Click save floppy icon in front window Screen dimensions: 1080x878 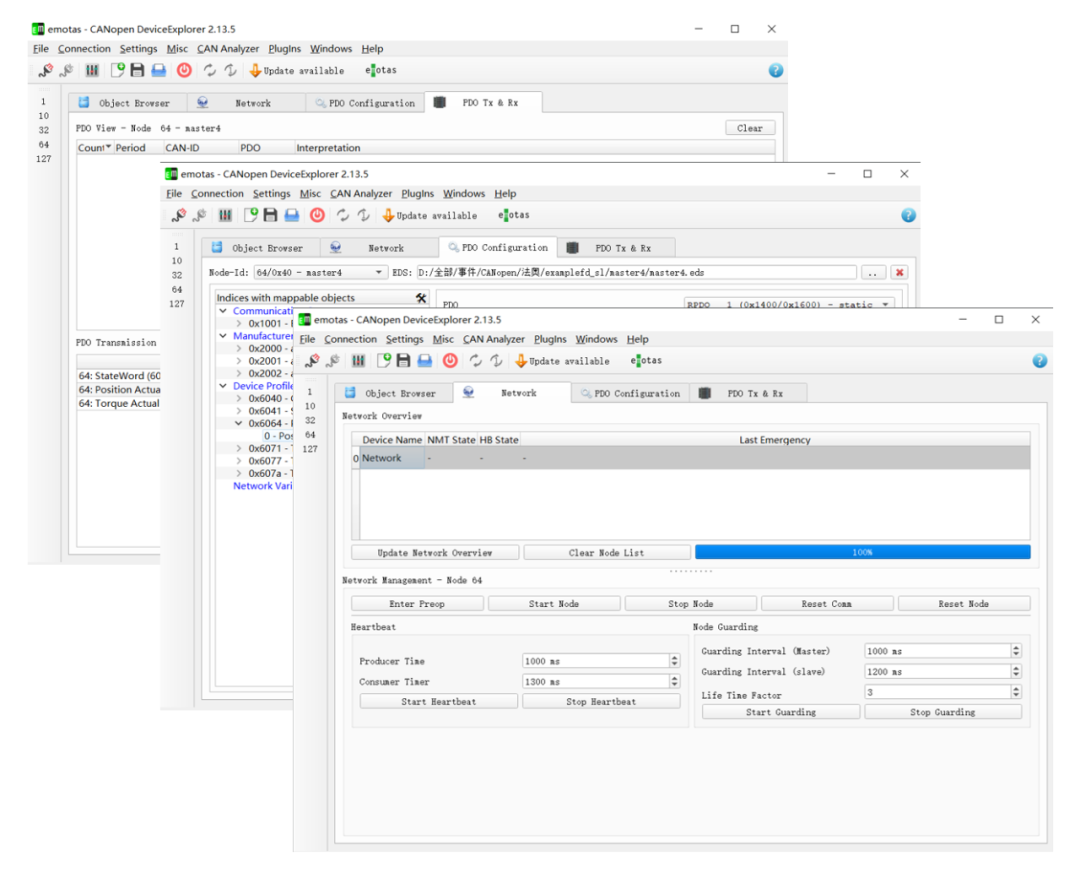pyautogui.click(x=404, y=360)
